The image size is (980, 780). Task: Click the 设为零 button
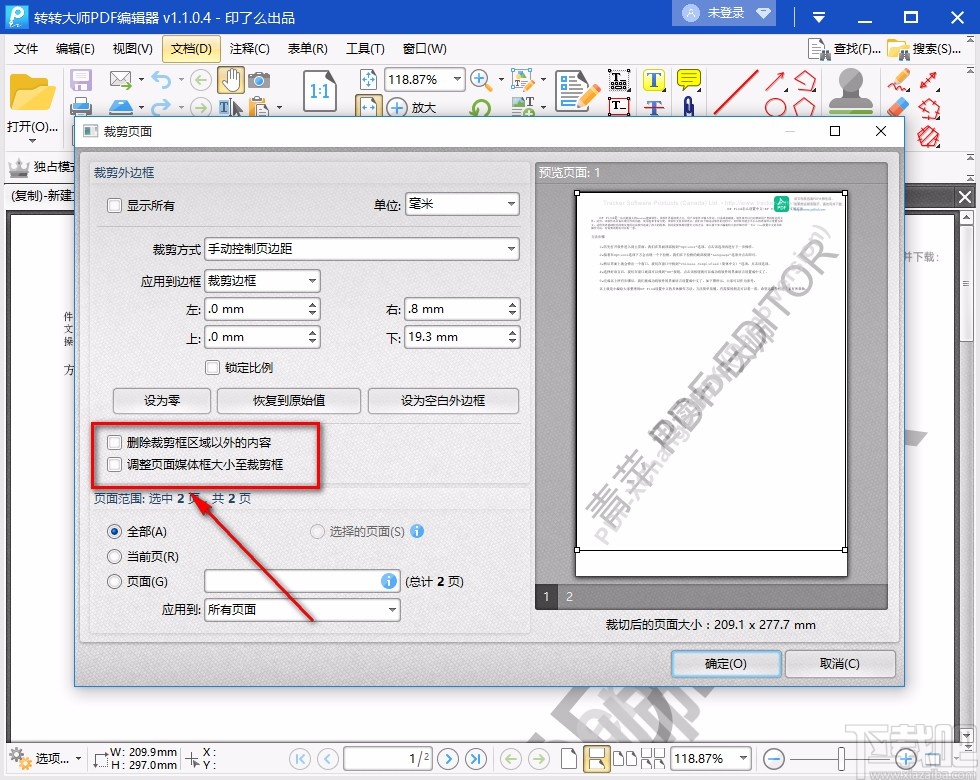click(162, 401)
